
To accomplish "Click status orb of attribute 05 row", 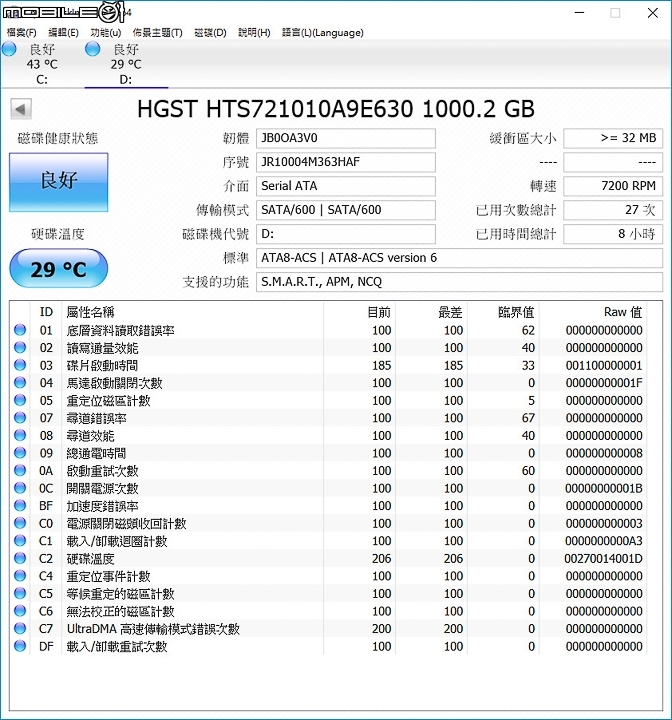I will pyautogui.click(x=20, y=400).
